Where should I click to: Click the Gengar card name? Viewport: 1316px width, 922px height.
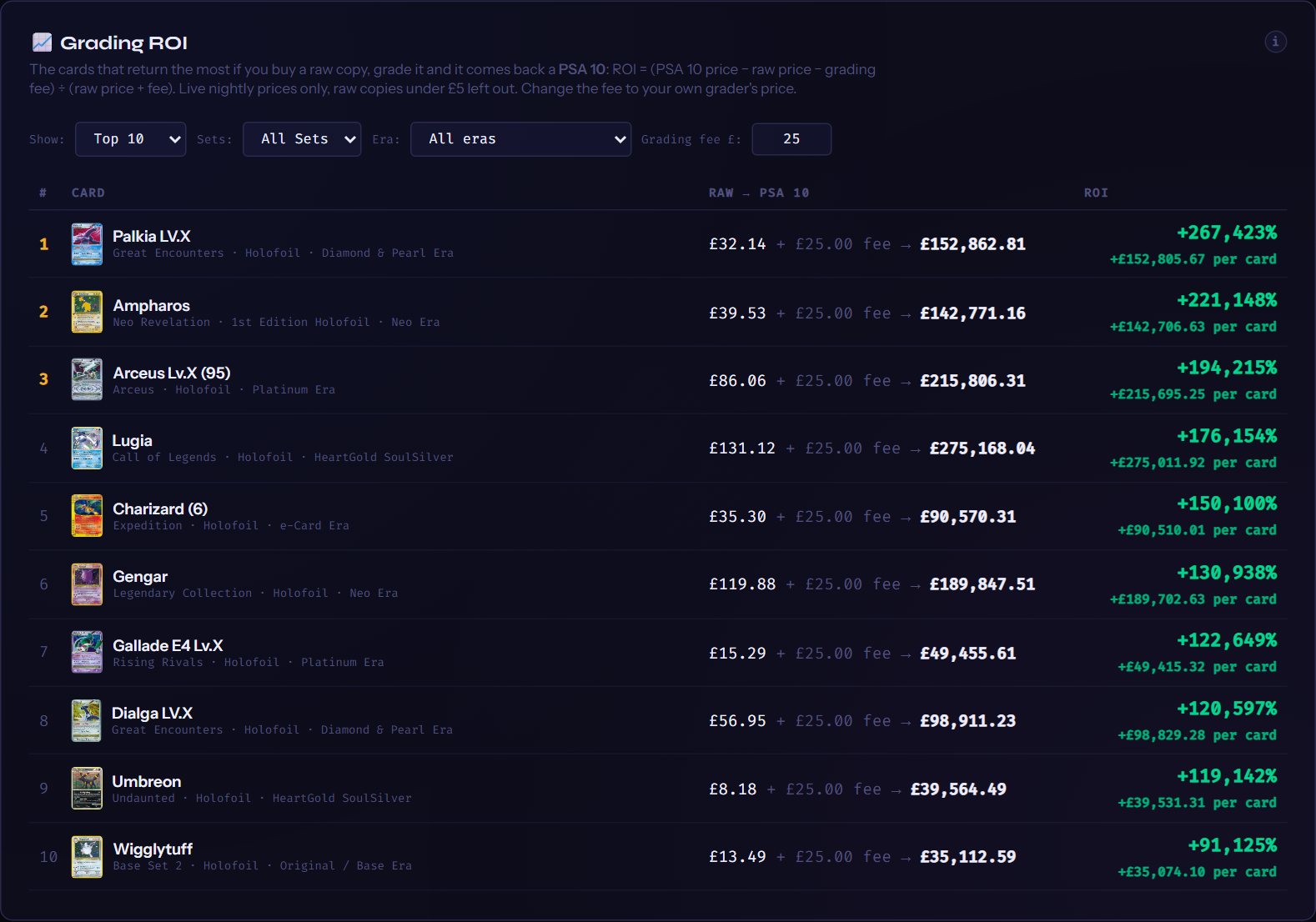coord(140,577)
